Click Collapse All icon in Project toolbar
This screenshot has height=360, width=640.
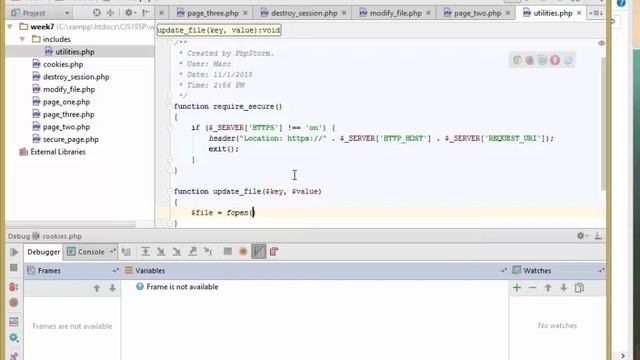111,13
